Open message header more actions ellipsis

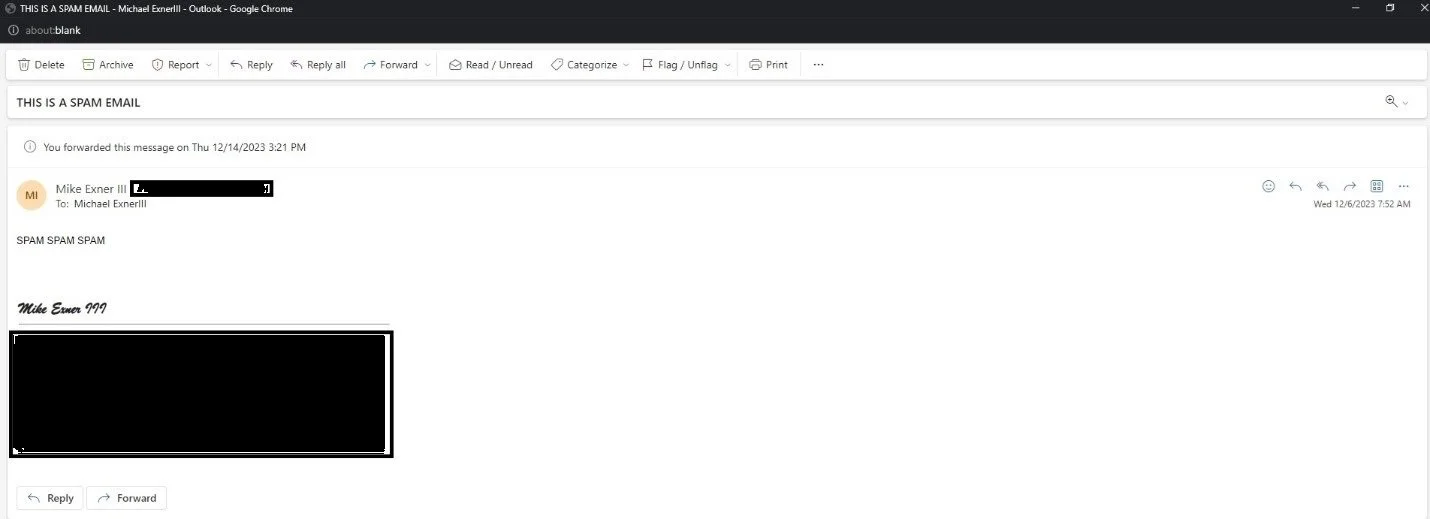[1403, 186]
